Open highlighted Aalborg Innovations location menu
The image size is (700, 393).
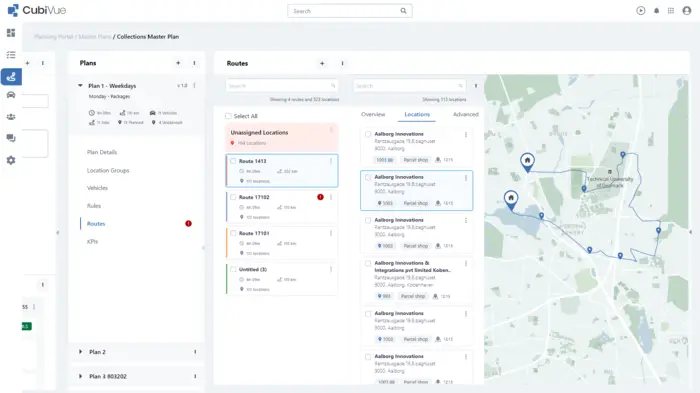point(466,178)
